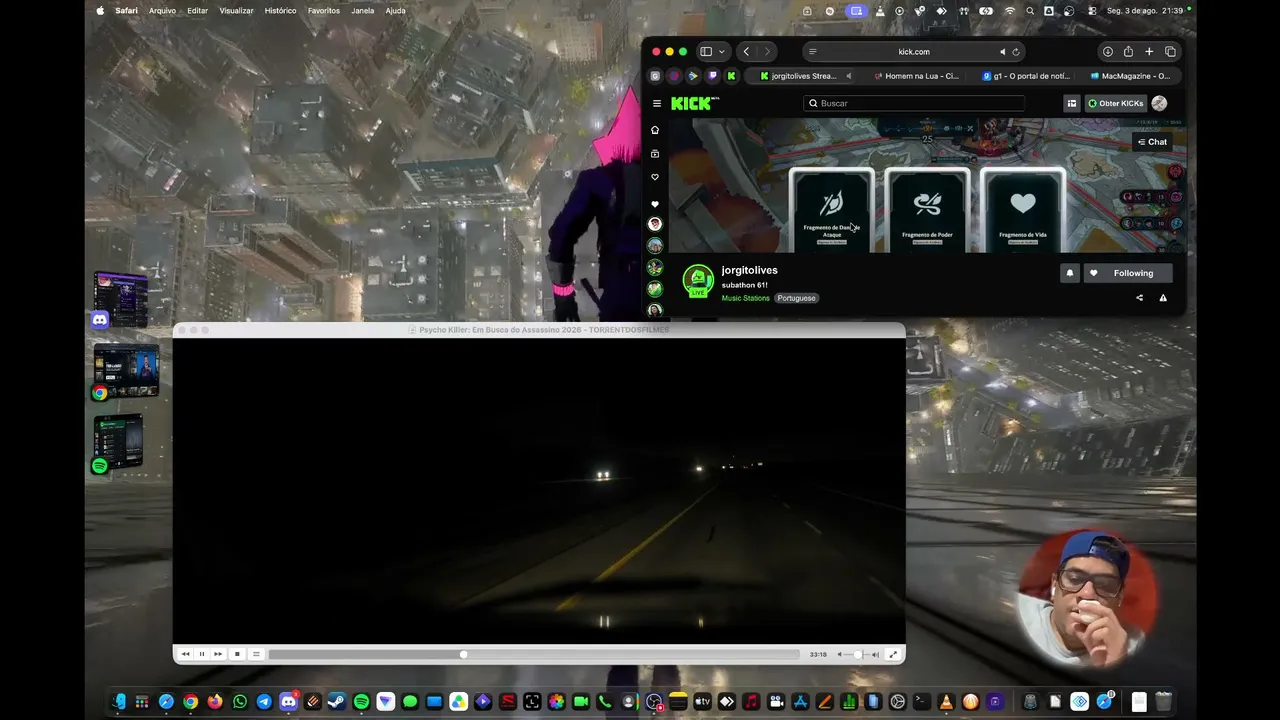Open Safari page reader menu icon
This screenshot has width=1280, height=720.
812,52
